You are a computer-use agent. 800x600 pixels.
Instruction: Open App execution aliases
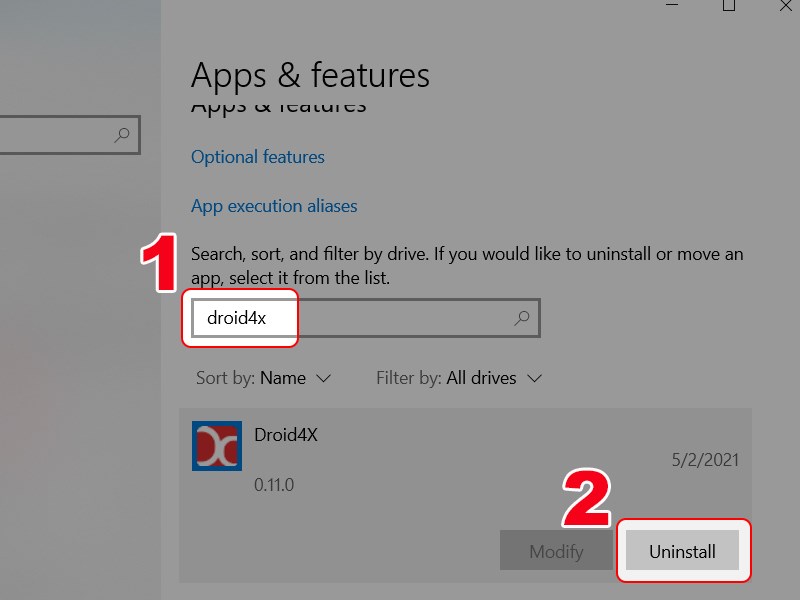(274, 206)
